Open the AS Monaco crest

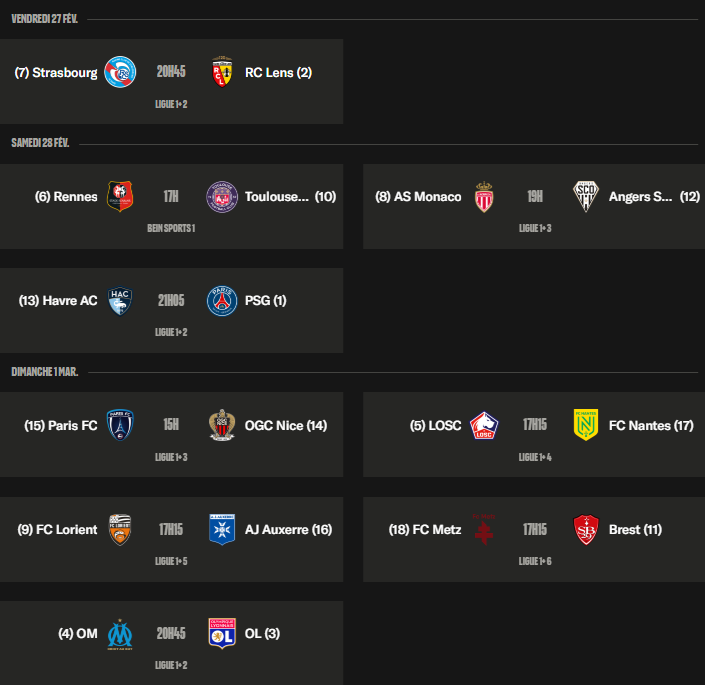(x=484, y=197)
